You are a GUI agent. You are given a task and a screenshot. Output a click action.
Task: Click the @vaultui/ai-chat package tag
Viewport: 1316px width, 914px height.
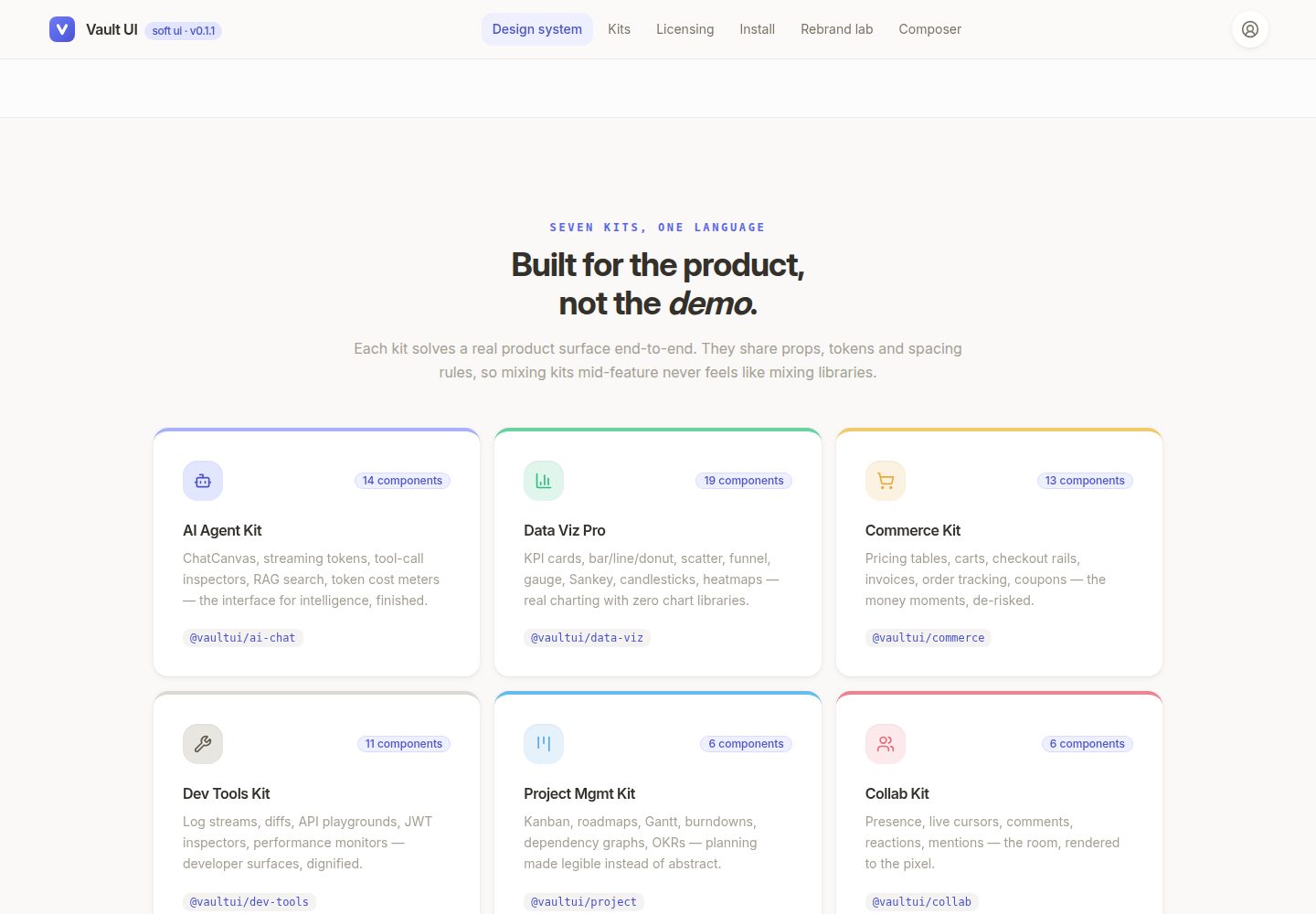[x=243, y=638]
